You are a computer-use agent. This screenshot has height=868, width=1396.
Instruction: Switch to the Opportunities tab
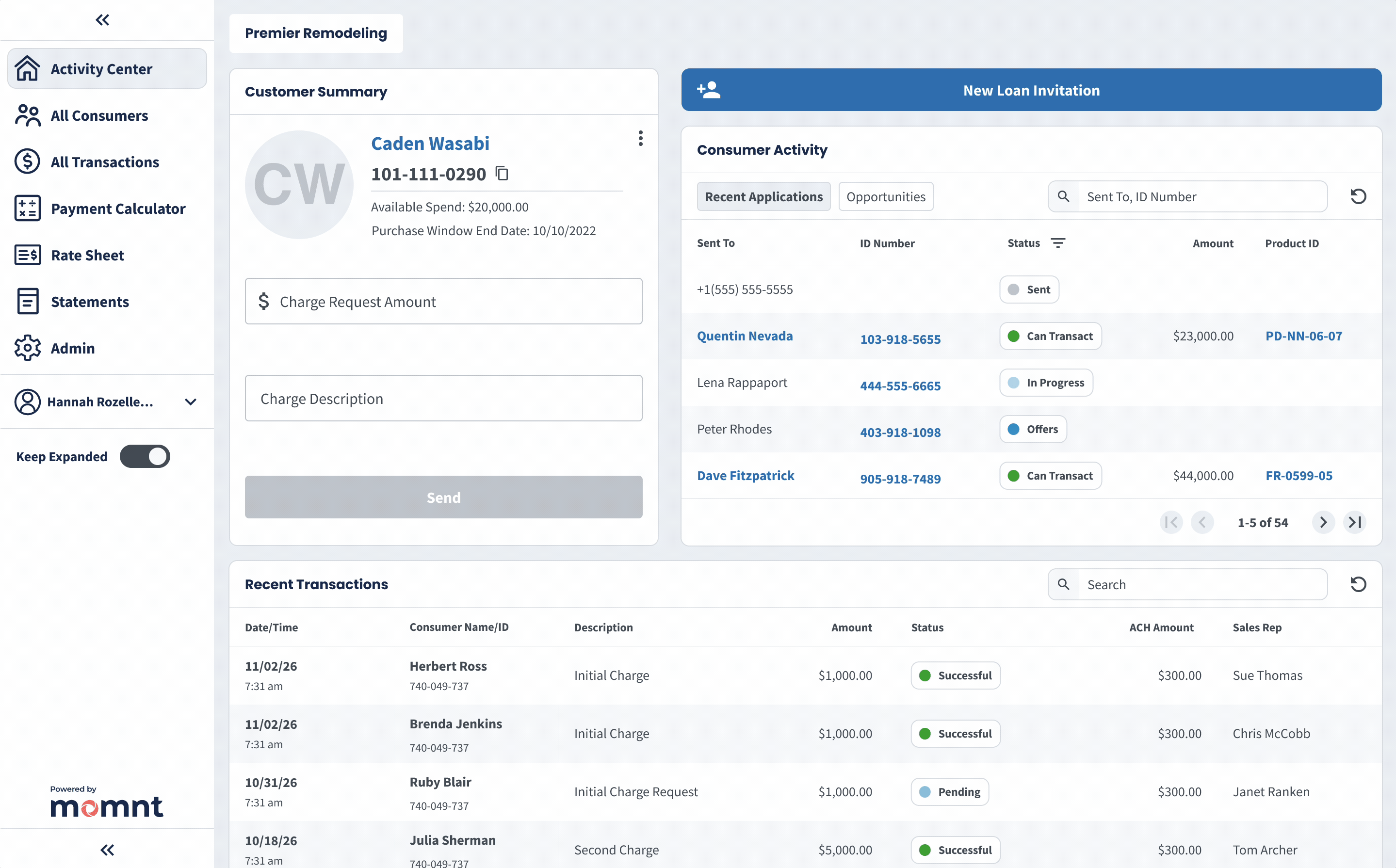(x=886, y=196)
